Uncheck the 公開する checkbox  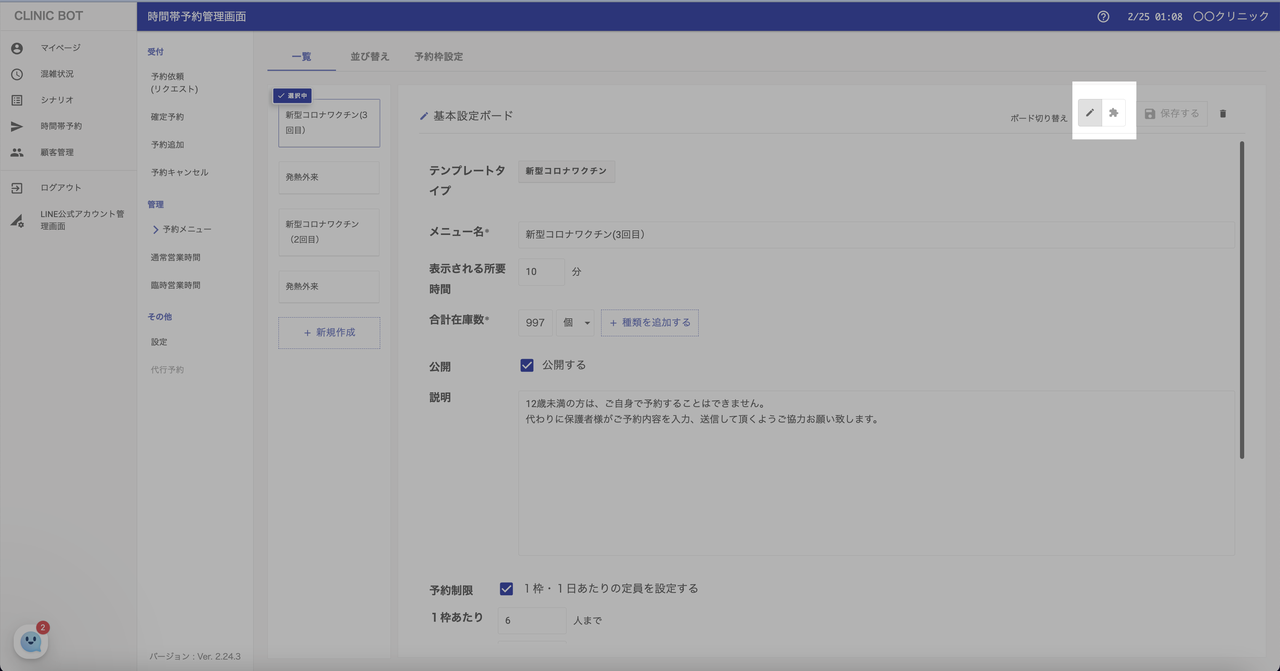pyautogui.click(x=527, y=365)
